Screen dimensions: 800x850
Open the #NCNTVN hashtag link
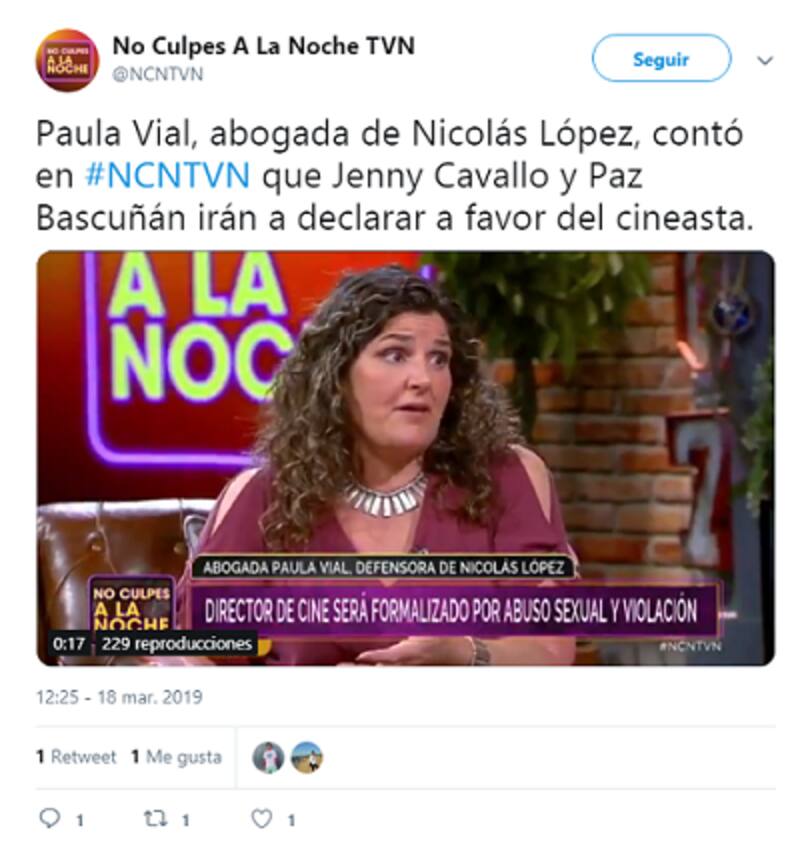(x=167, y=175)
